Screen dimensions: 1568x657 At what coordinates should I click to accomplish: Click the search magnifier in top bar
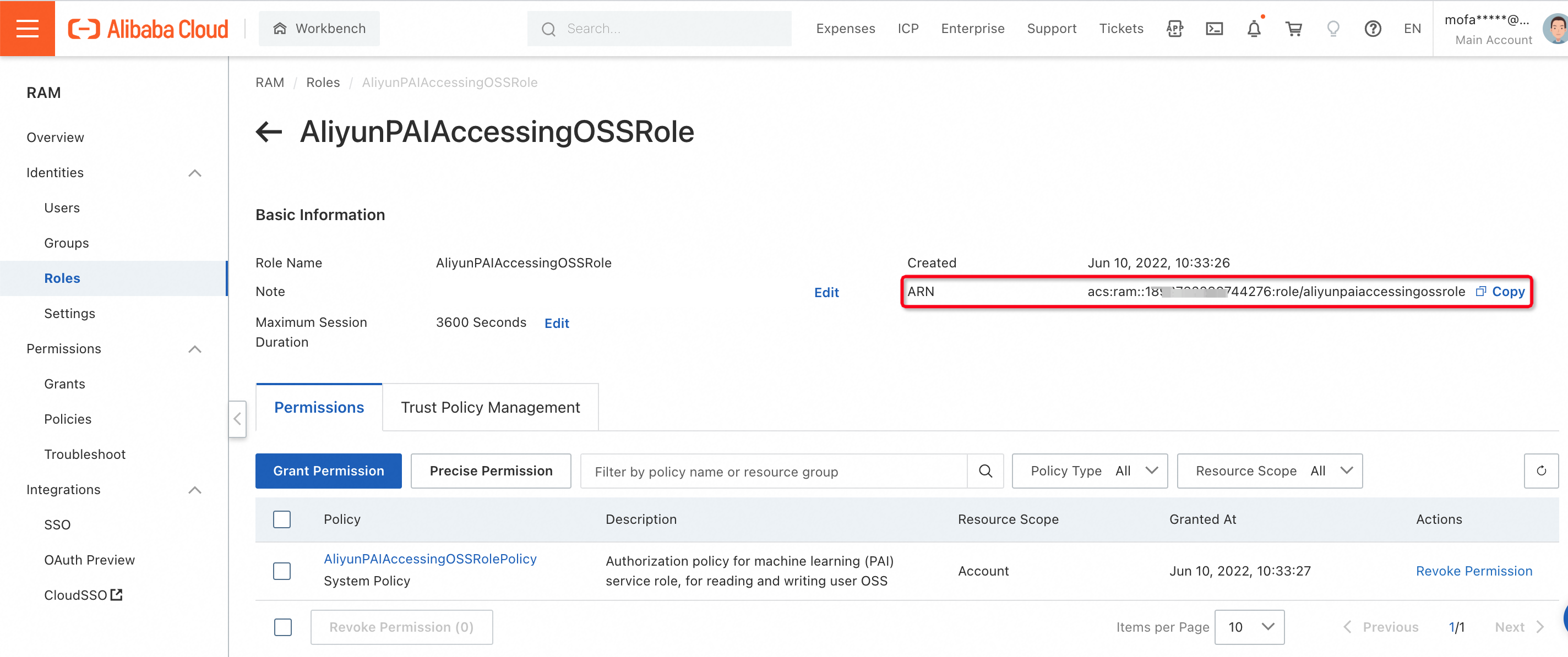[x=548, y=29]
